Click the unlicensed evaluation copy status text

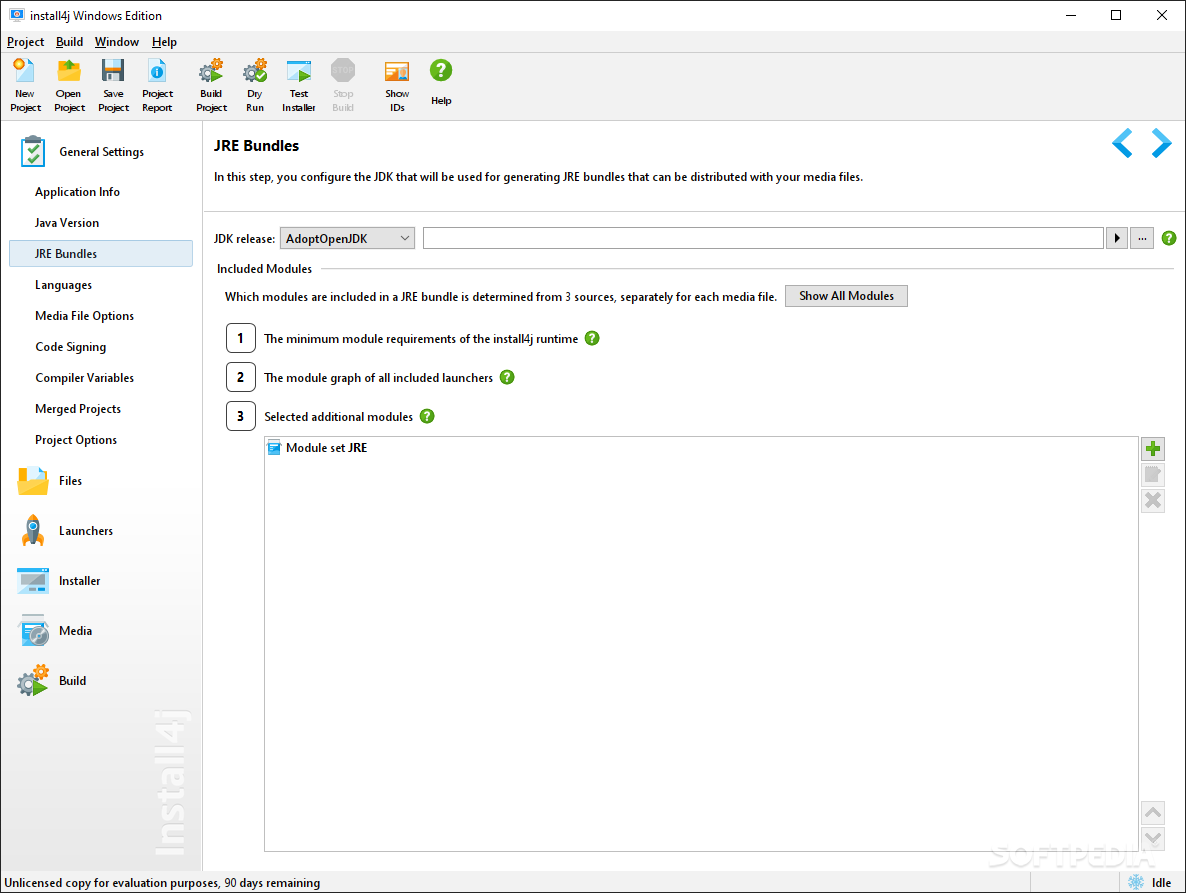pos(162,882)
